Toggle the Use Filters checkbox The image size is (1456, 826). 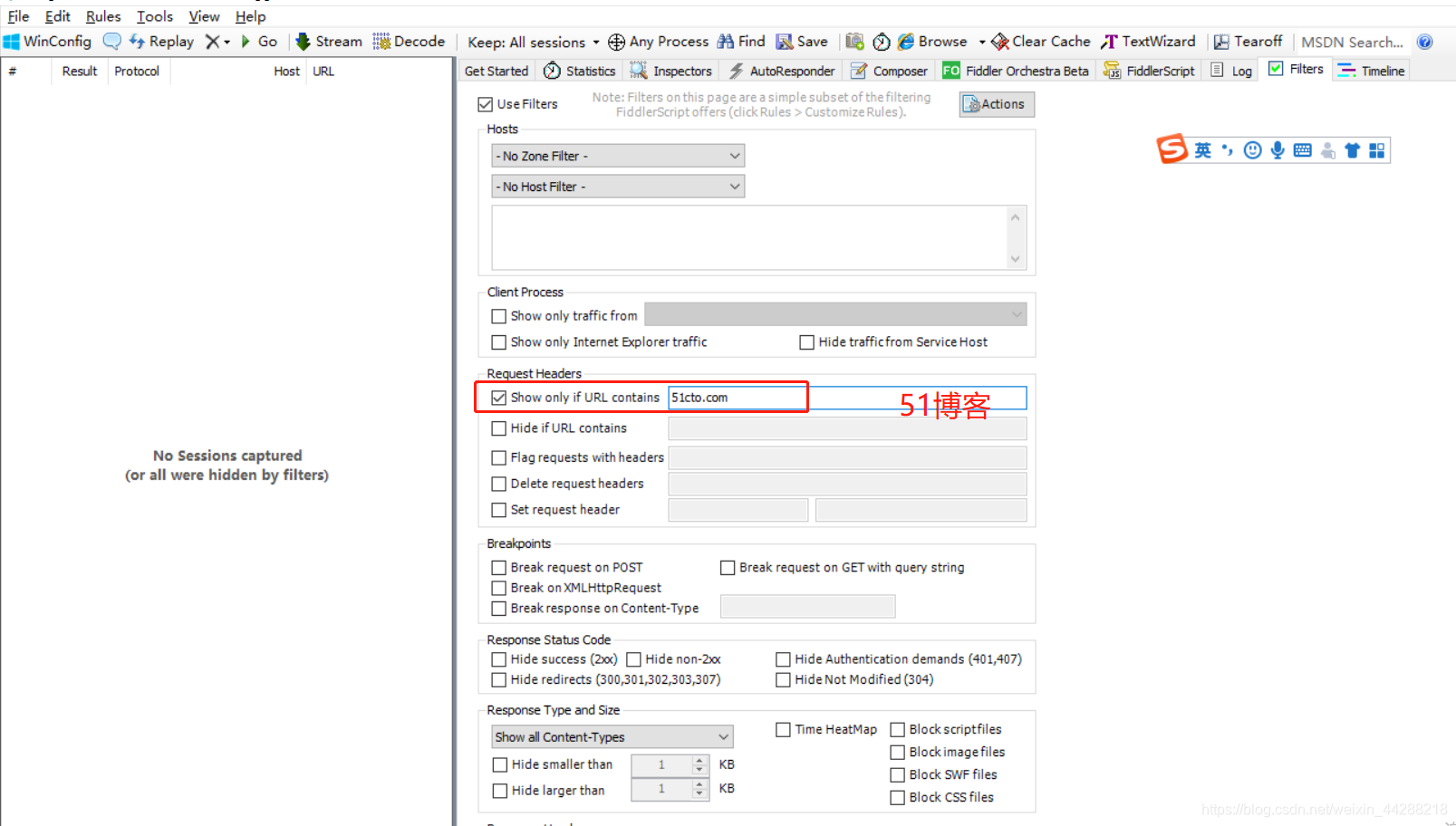click(x=486, y=104)
